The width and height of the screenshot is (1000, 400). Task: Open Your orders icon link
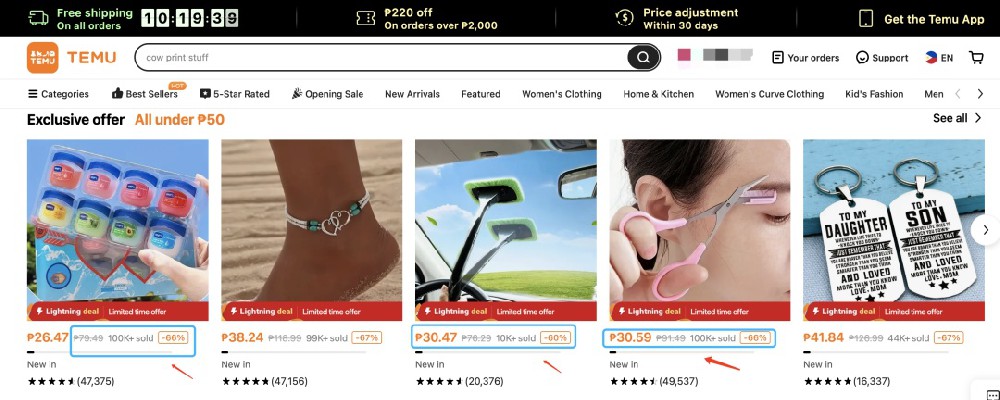[x=777, y=57]
